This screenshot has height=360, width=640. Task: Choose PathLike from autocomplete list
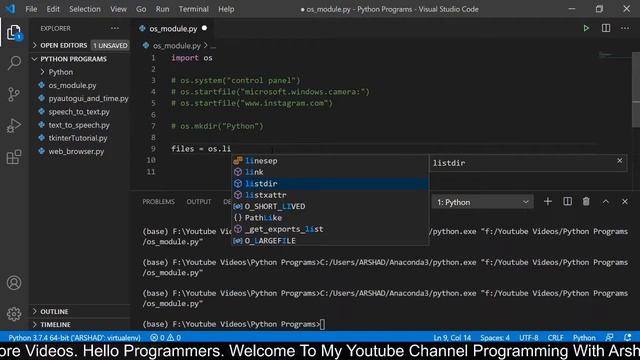coord(330,218)
